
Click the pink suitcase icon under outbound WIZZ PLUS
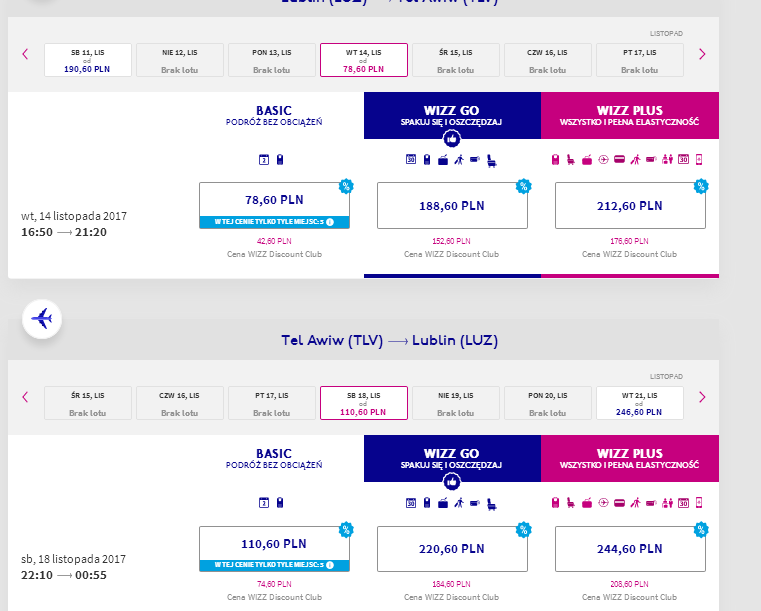[587, 160]
